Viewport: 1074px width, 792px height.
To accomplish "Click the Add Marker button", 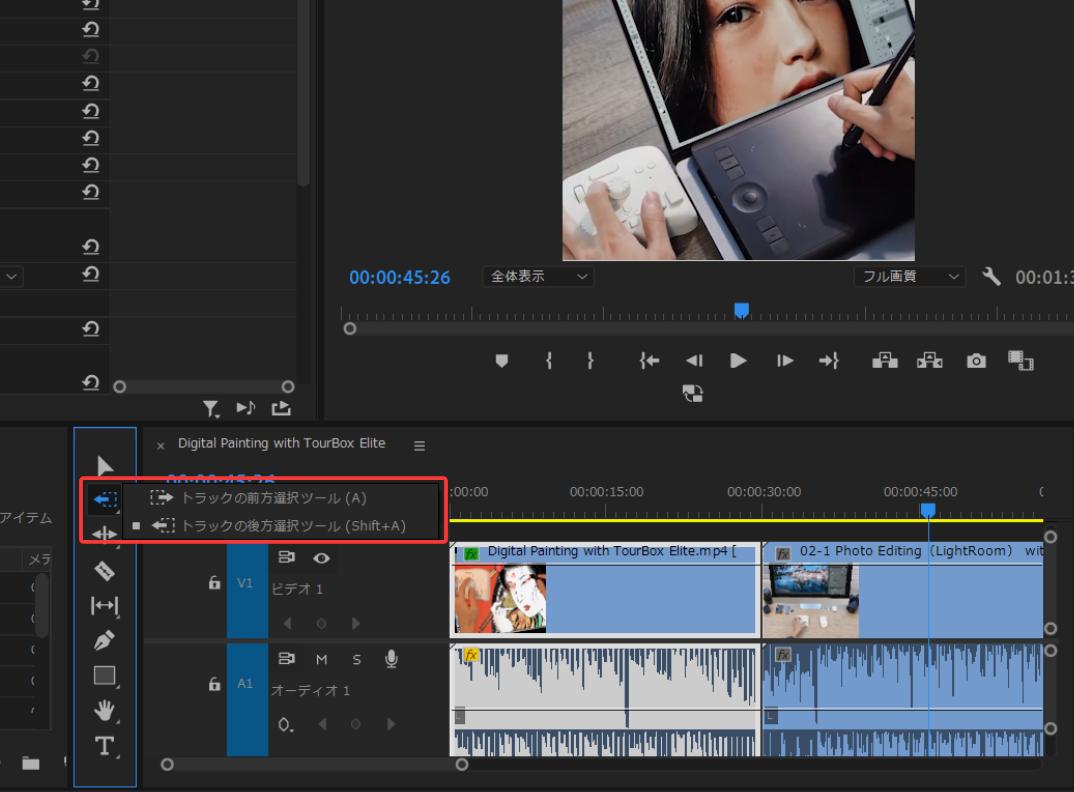I will pos(502,361).
